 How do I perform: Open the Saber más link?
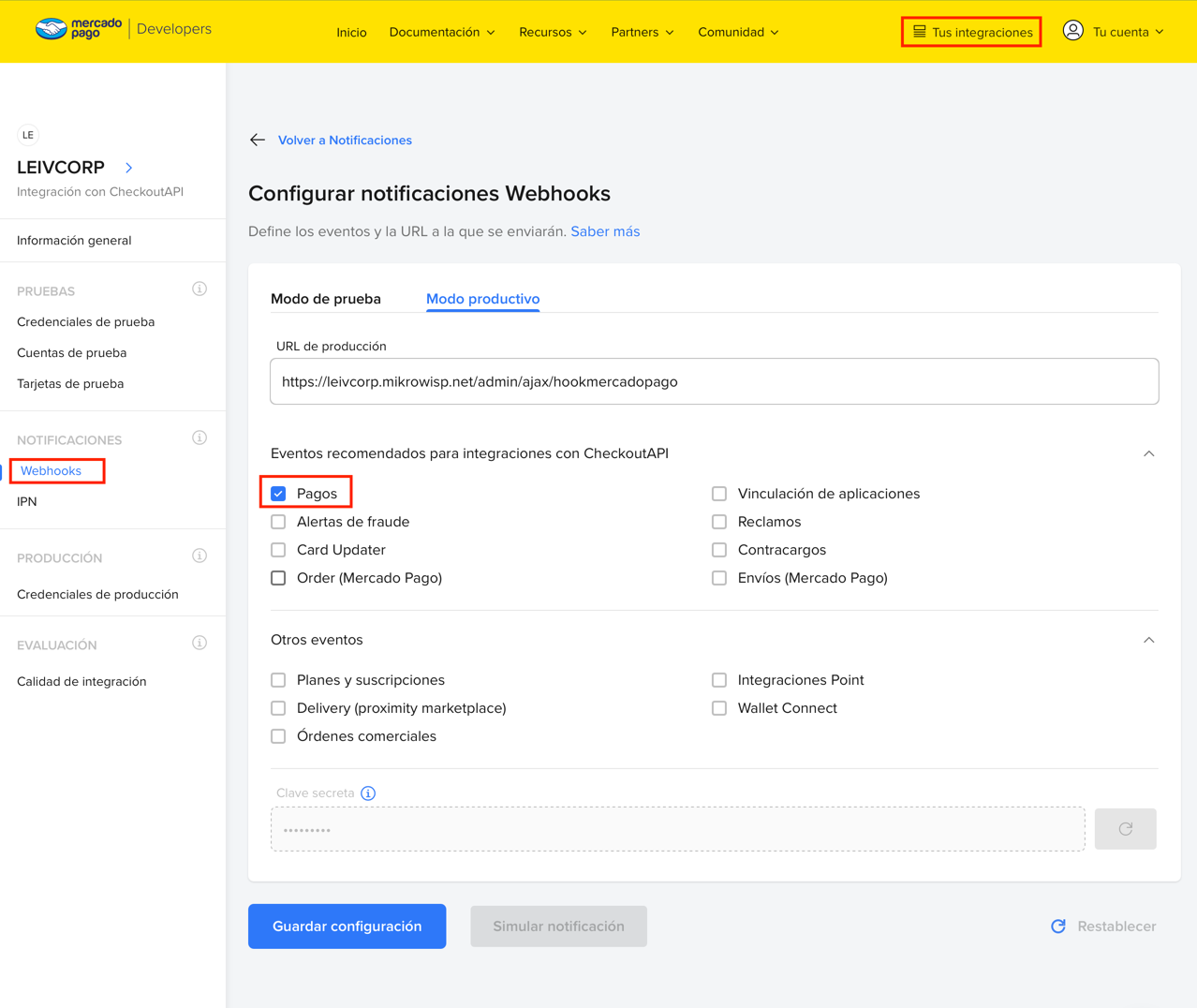[605, 231]
